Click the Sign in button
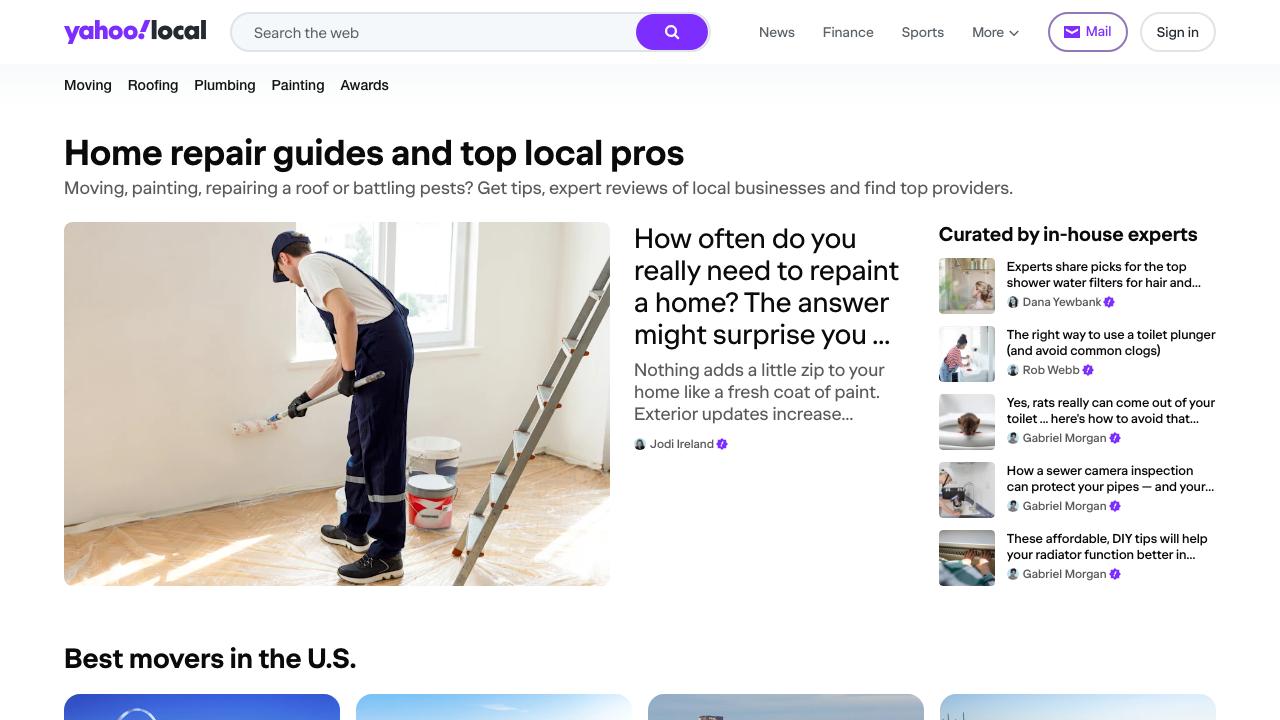 point(1177,32)
